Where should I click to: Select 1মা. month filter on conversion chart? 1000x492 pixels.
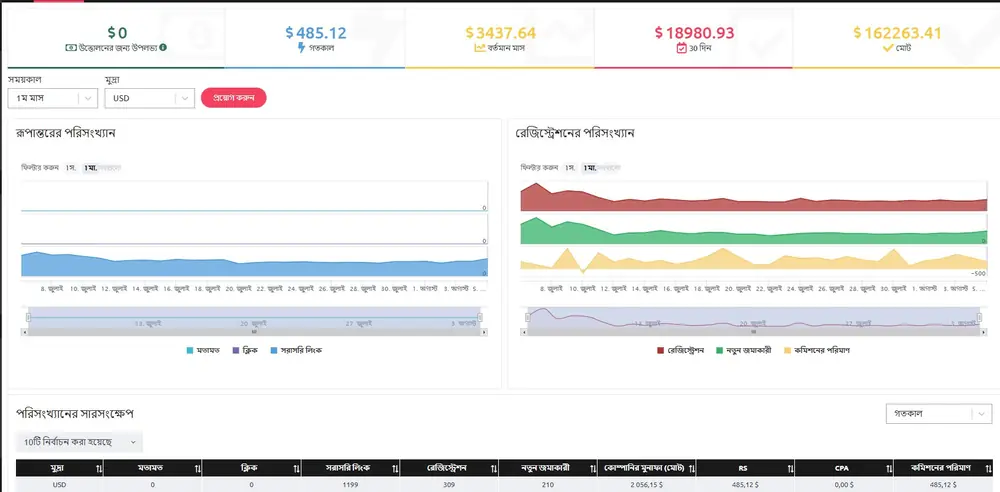[x=89, y=168]
